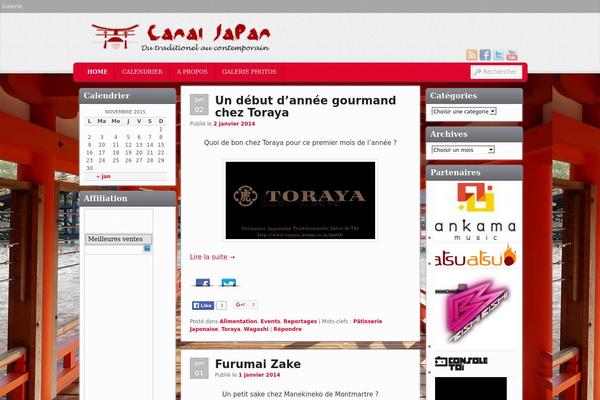Open the Toraya article title
The height and width of the screenshot is (400, 600).
[305, 106]
